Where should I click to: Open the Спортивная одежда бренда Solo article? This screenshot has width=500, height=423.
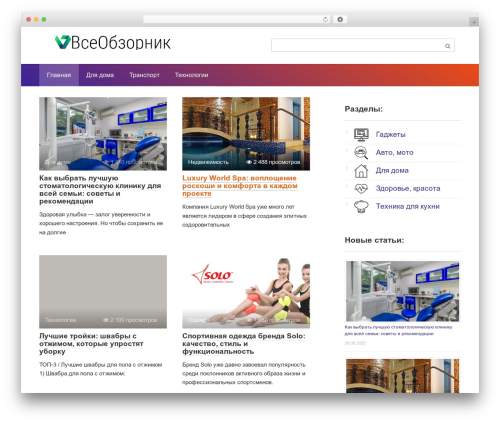tap(244, 344)
